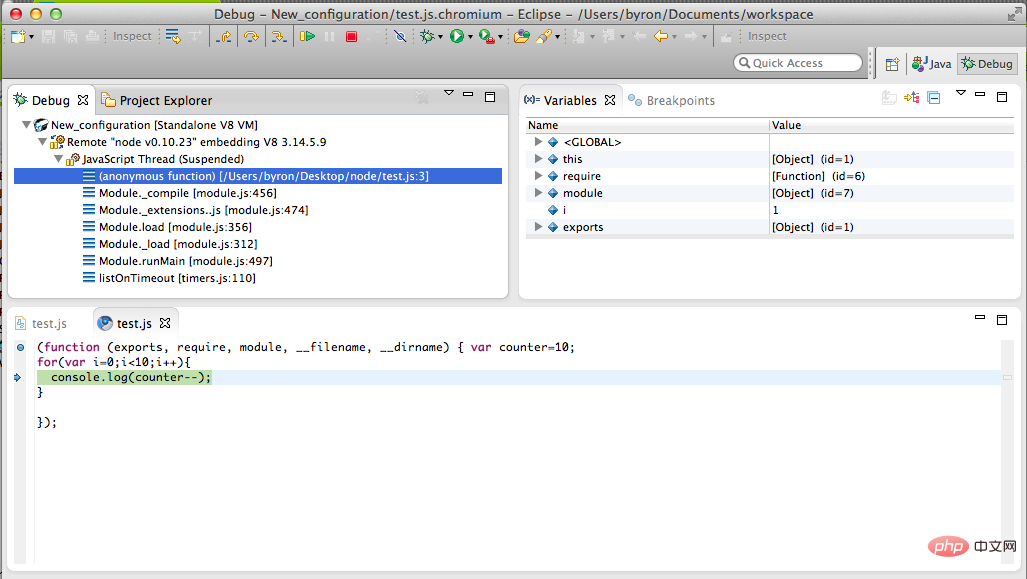Collapse the Remote node v0.10.23 node
1027x579 pixels.
43,141
